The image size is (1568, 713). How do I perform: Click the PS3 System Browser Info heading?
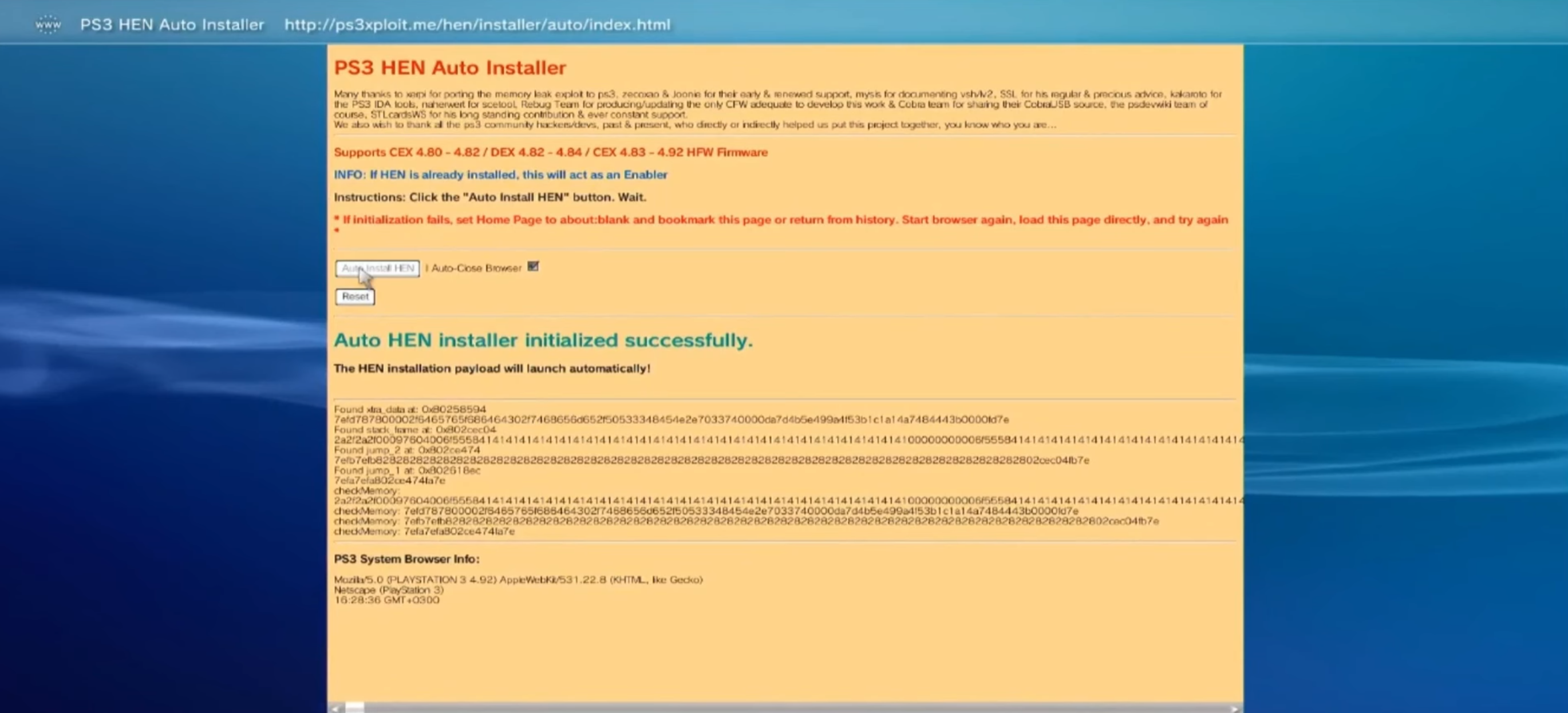coord(406,558)
